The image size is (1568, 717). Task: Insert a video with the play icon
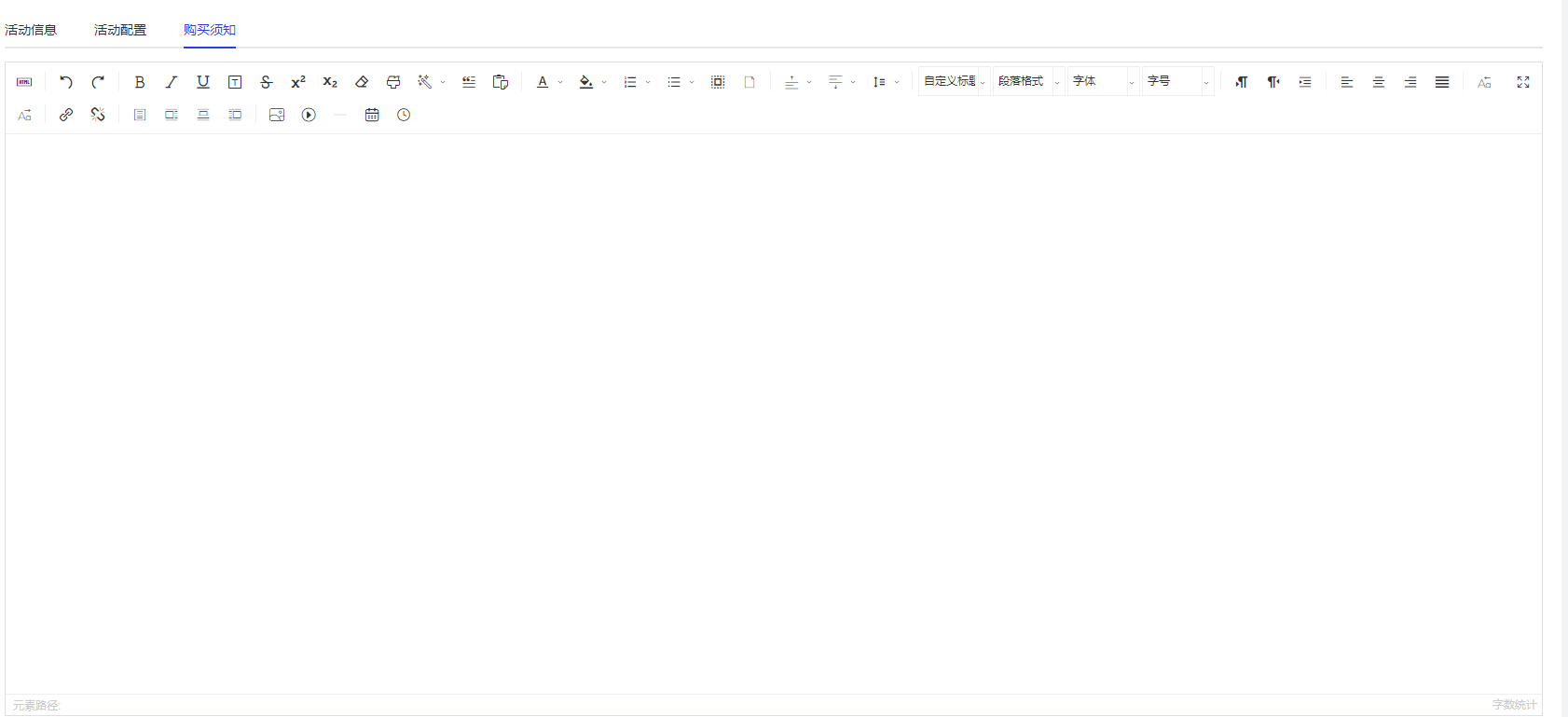[x=309, y=115]
